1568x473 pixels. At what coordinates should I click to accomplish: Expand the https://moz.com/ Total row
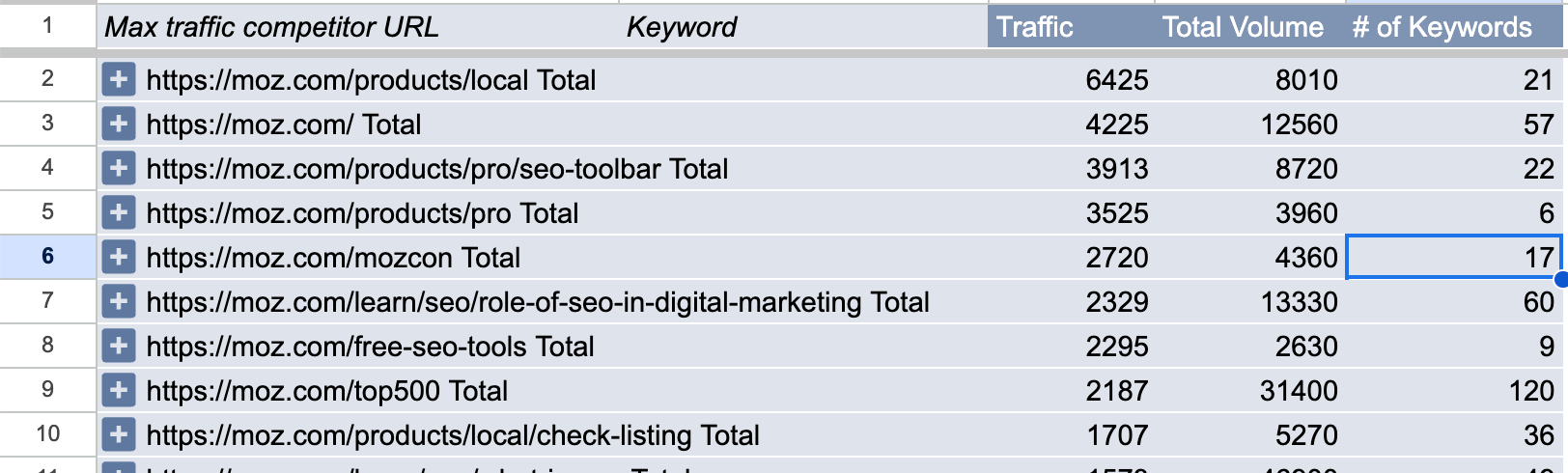pos(119,124)
